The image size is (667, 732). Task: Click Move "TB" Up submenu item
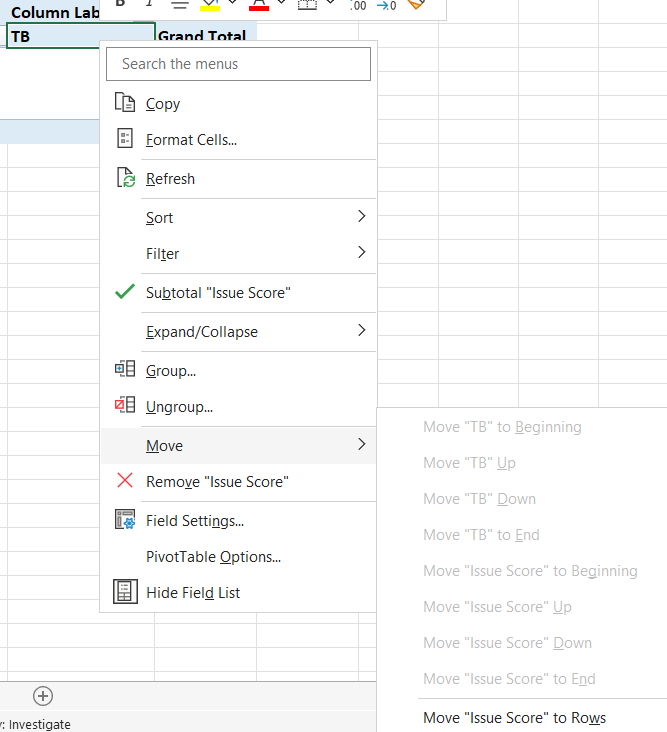(x=469, y=463)
